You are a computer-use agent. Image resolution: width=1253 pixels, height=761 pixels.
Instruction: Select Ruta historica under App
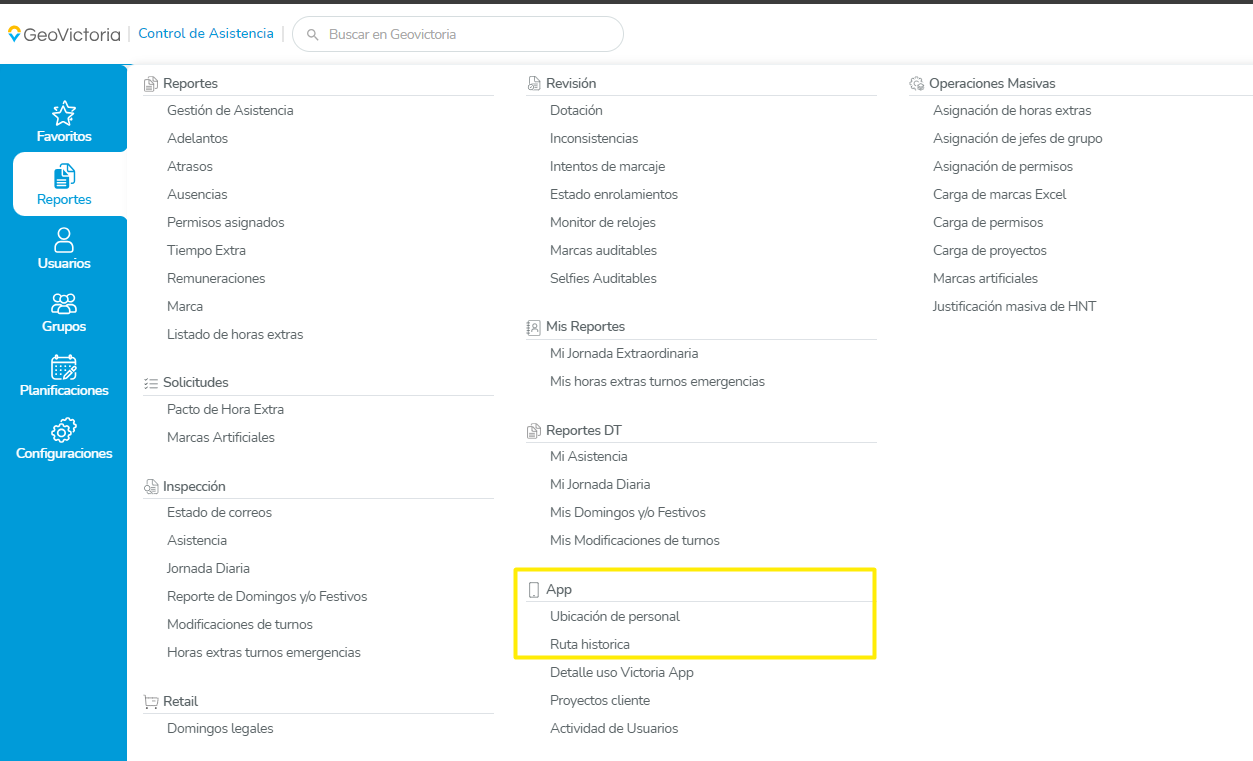pyautogui.click(x=590, y=645)
